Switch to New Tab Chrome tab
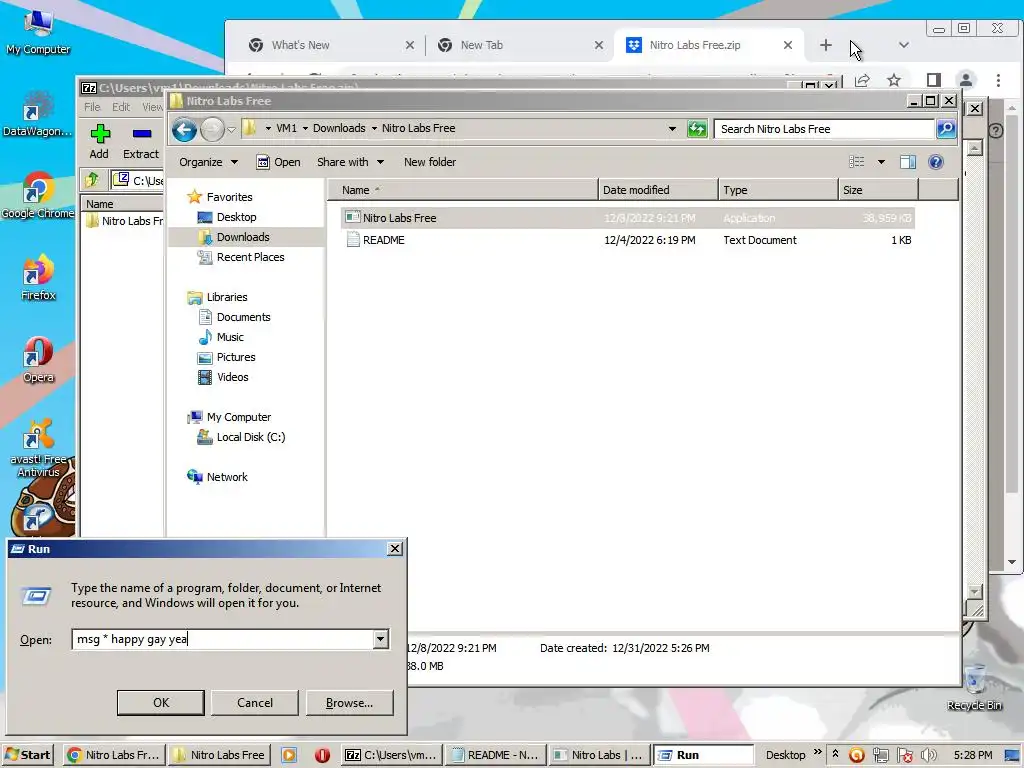 tap(520, 45)
